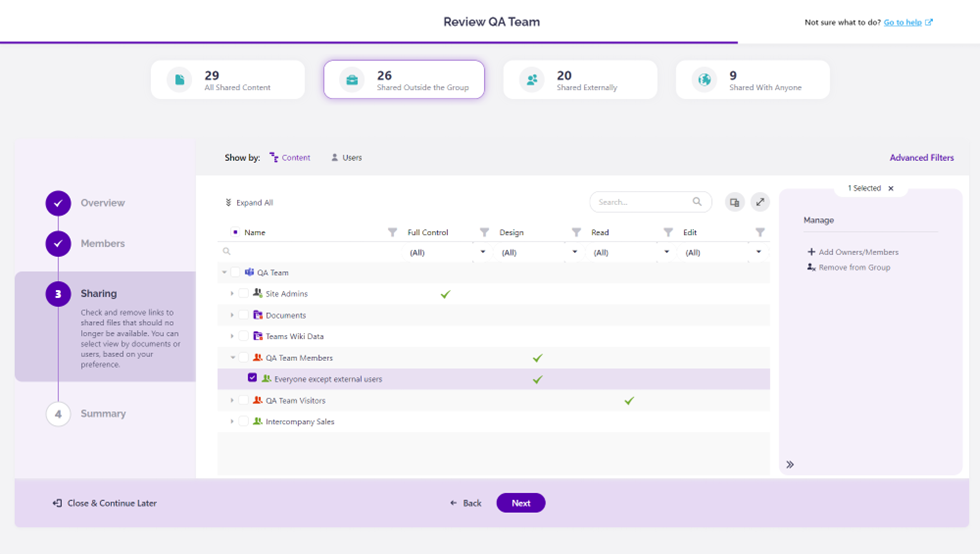Clear selection with the X next to 1 Selected
The image size is (980, 554).
[891, 188]
